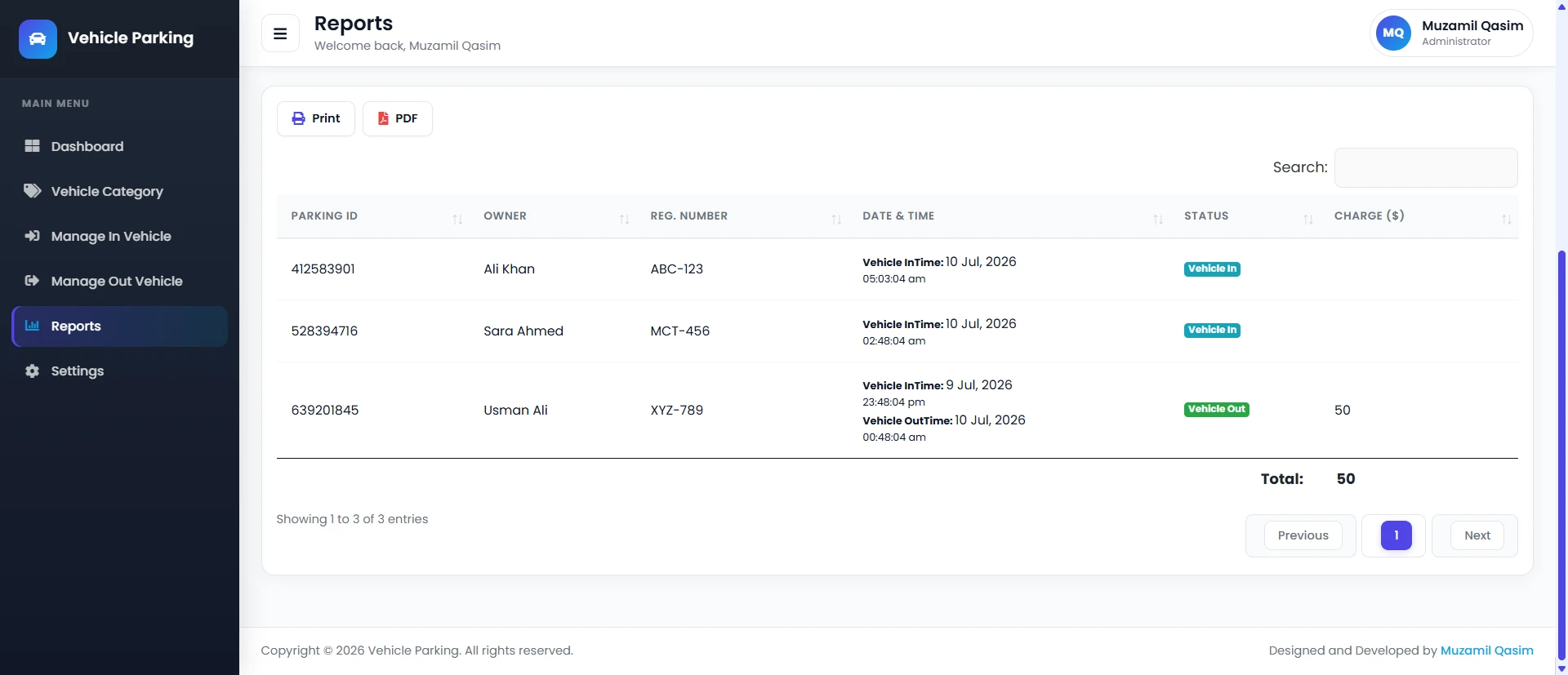This screenshot has width=1568, height=675.
Task: Click Vehicle InTime 02:48:04 am entry
Action: [x=939, y=332]
